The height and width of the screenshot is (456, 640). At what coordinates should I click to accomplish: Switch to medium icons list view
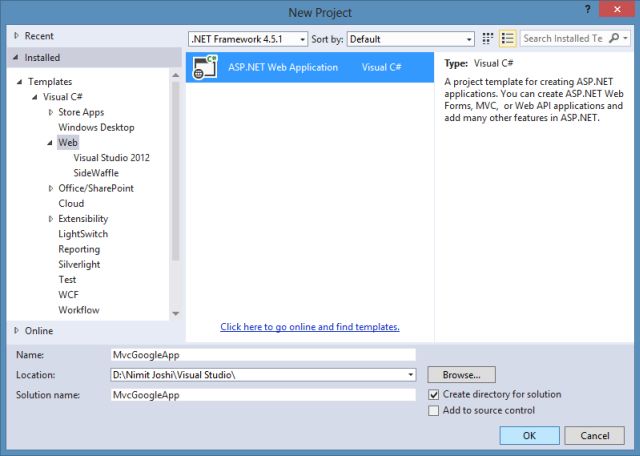coord(508,39)
